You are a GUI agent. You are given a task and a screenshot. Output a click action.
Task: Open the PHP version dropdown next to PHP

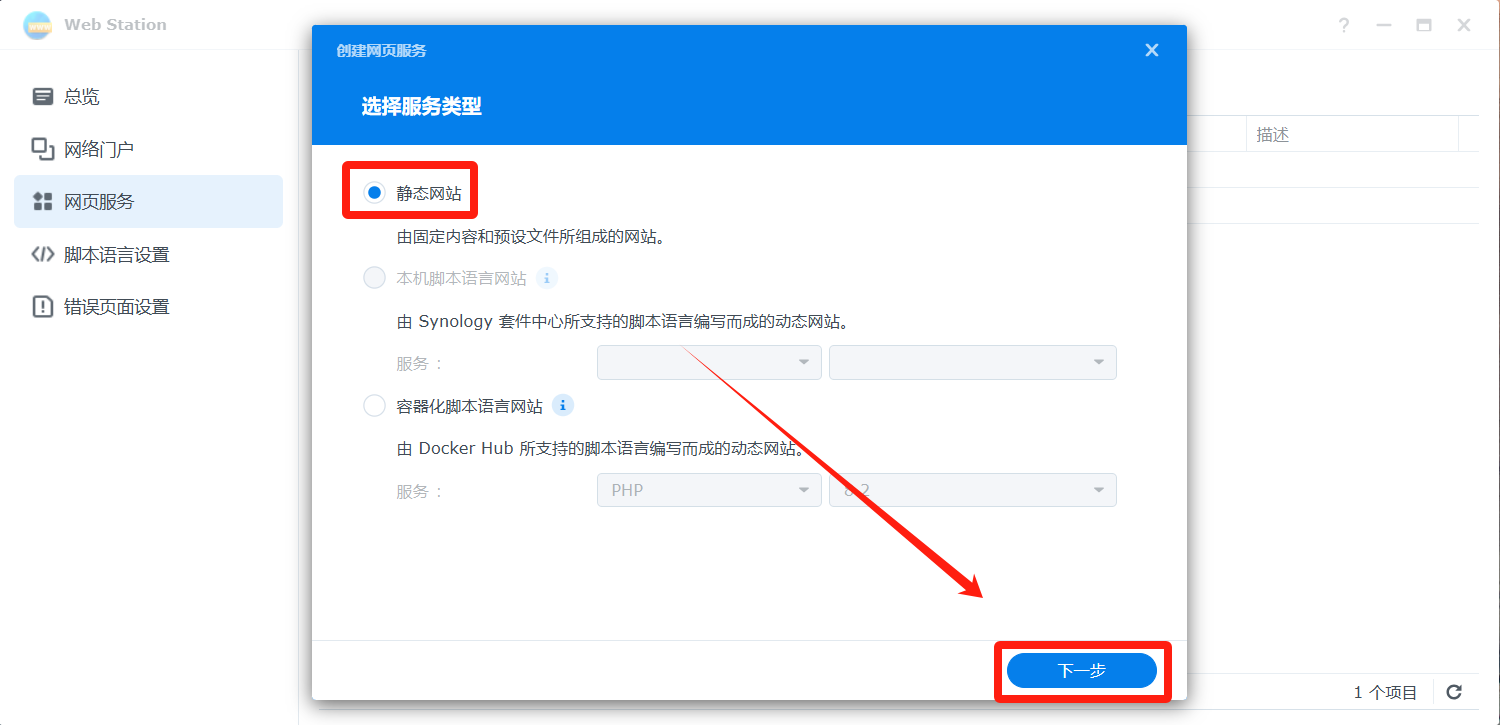click(972, 490)
